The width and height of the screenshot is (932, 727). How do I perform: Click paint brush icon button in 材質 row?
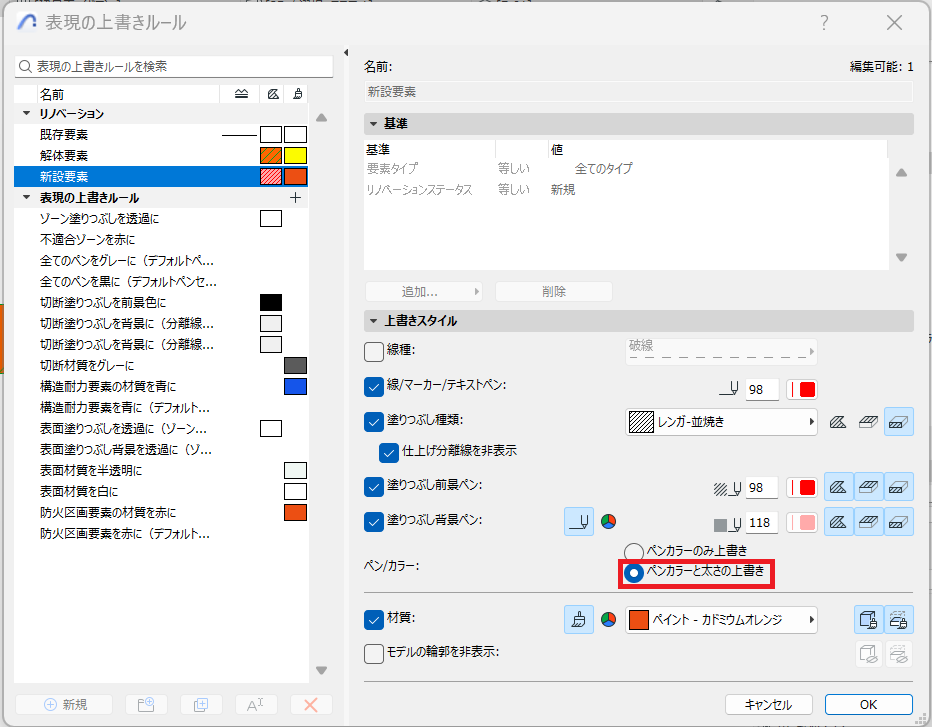[578, 620]
